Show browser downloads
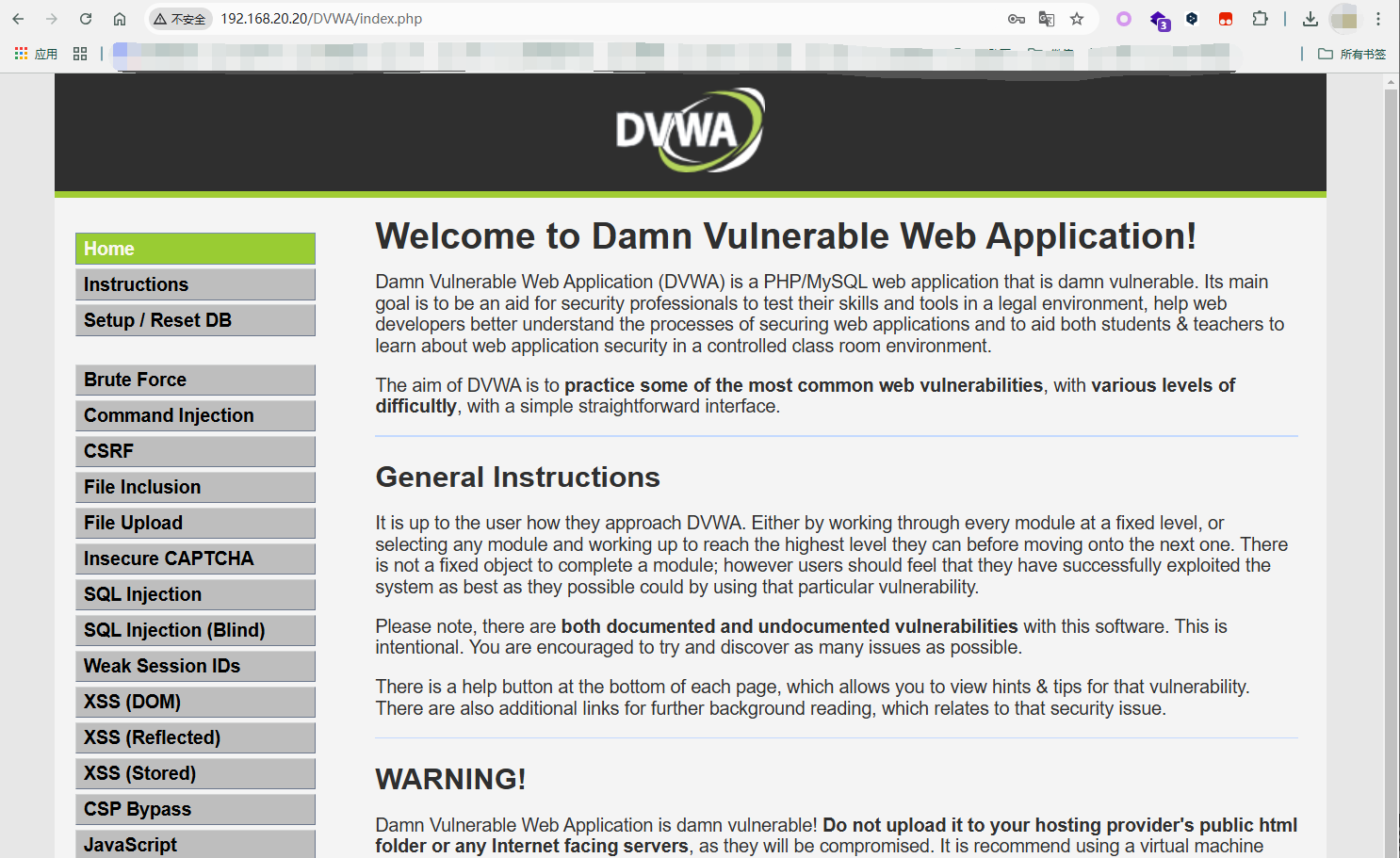This screenshot has width=1400, height=858. click(1310, 19)
